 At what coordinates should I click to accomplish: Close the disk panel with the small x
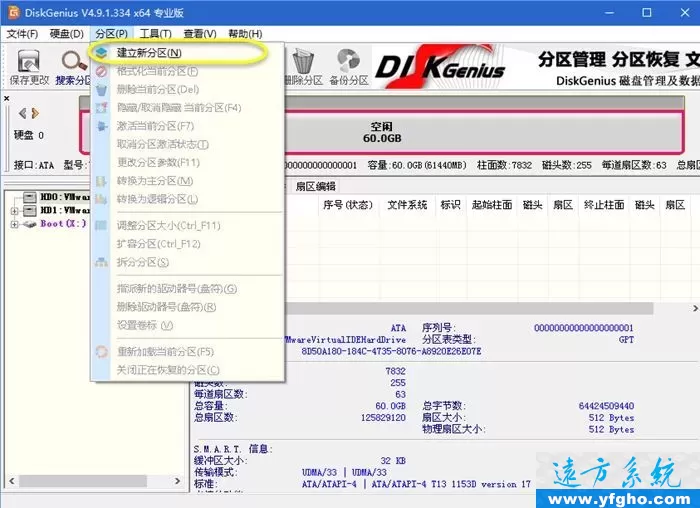pyautogui.click(x=7, y=98)
